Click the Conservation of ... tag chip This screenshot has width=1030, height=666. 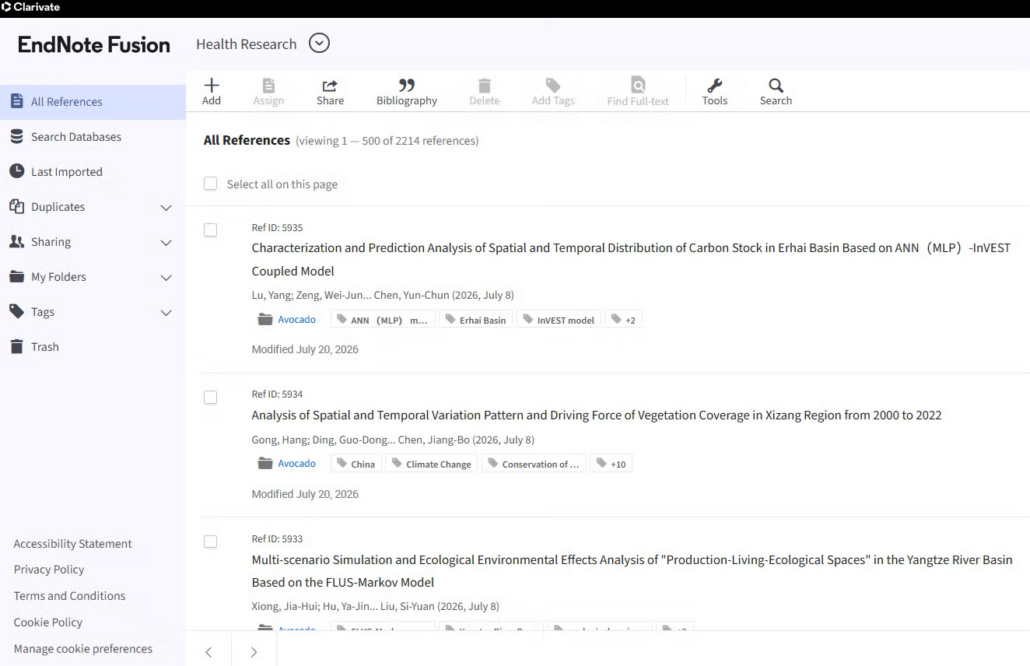(533, 464)
